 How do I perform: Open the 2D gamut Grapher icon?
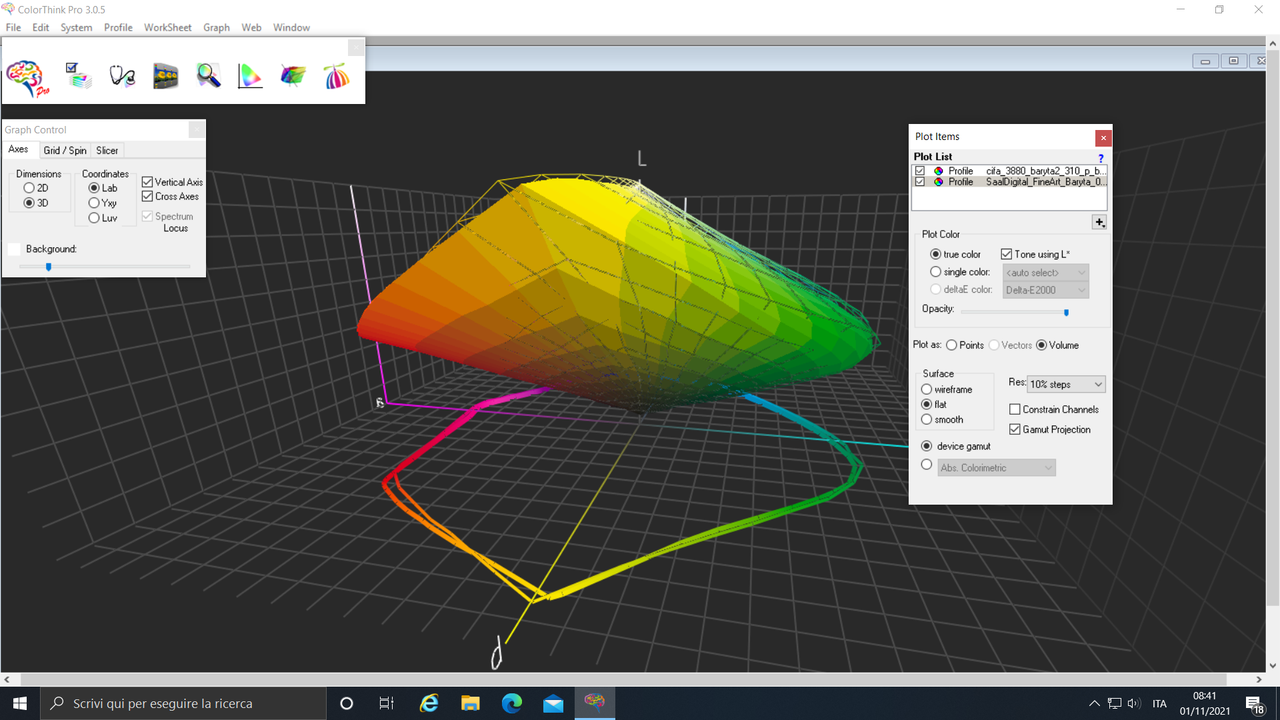tap(250, 75)
